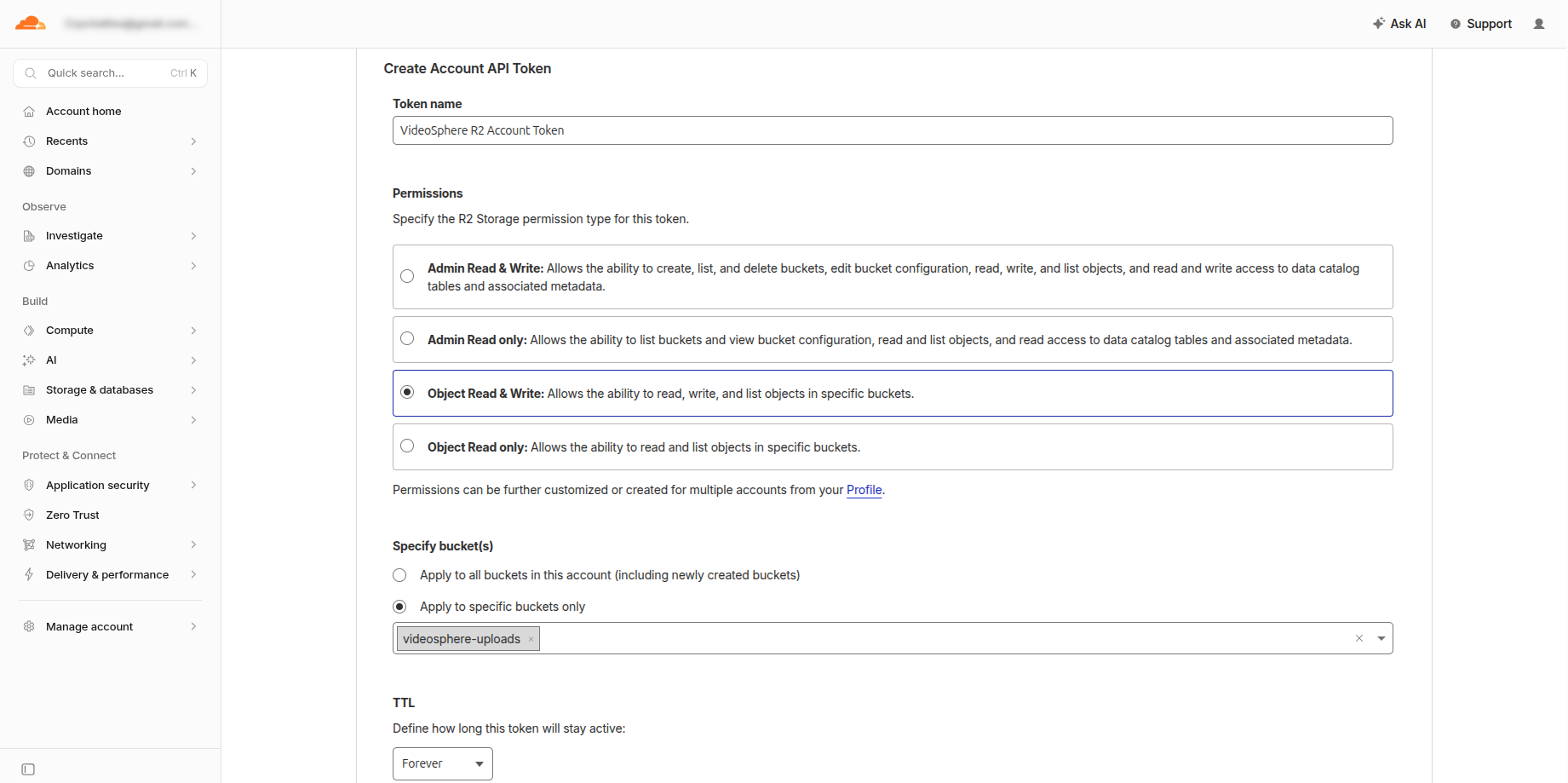1568x783 pixels.
Task: Click the Investigate icon in sidebar
Action: point(29,236)
